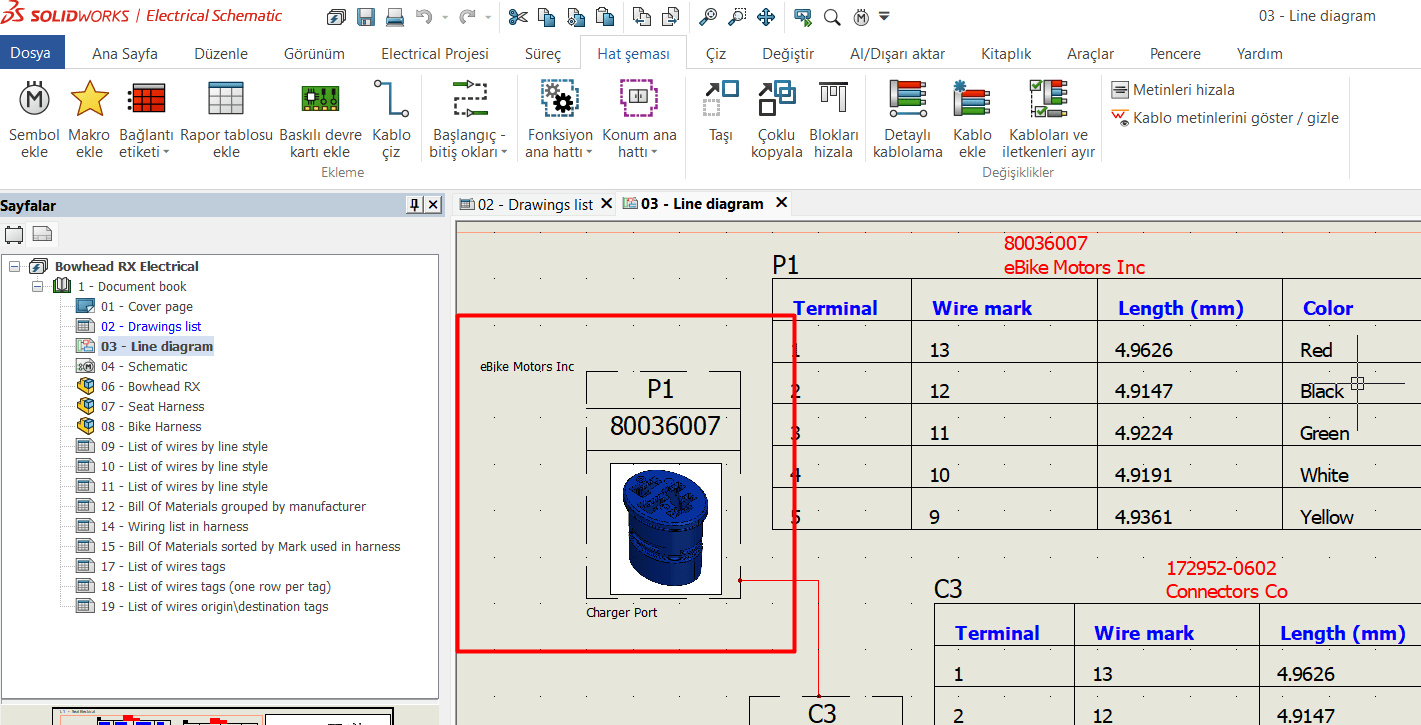Screen dimensions: 1421x725
Task: Click the blue Charger Port 3D image
Action: [666, 528]
